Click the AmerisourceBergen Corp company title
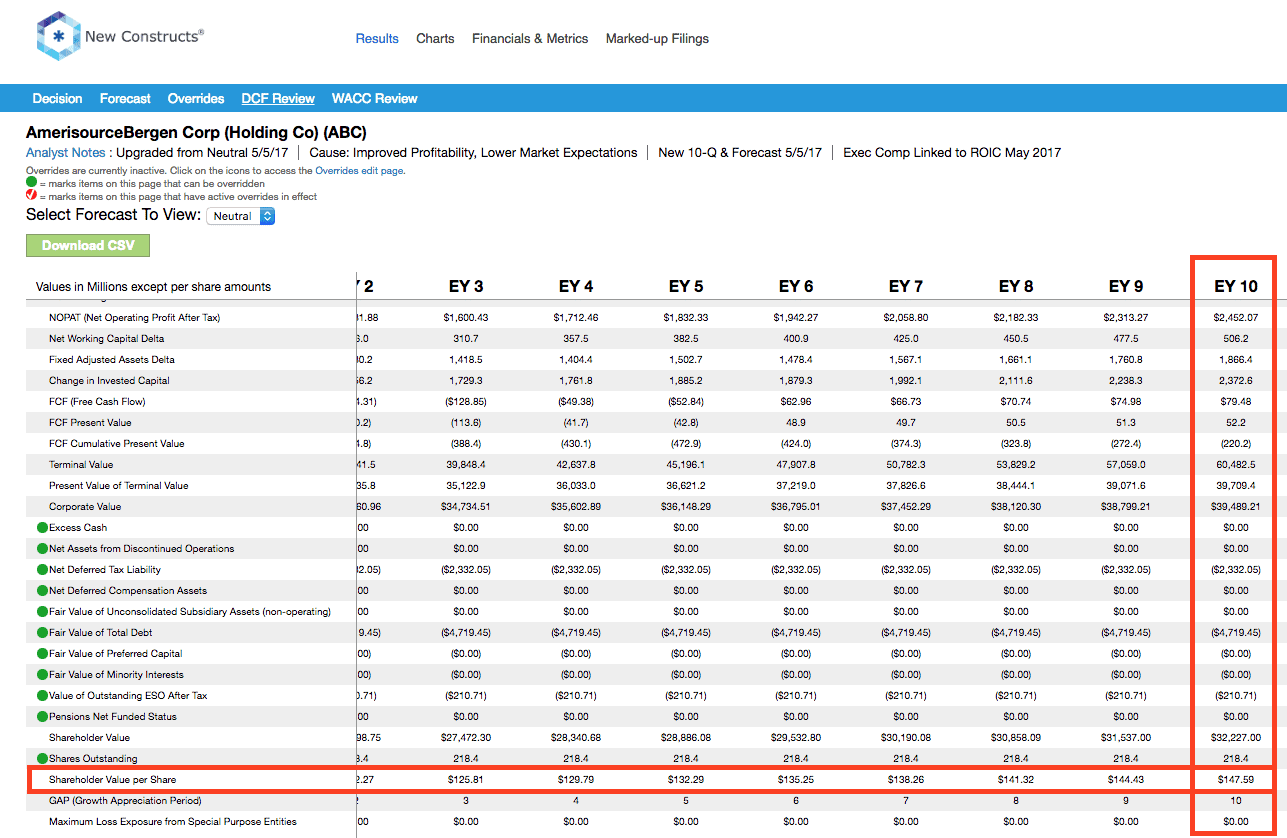1287x838 pixels. coord(196,132)
